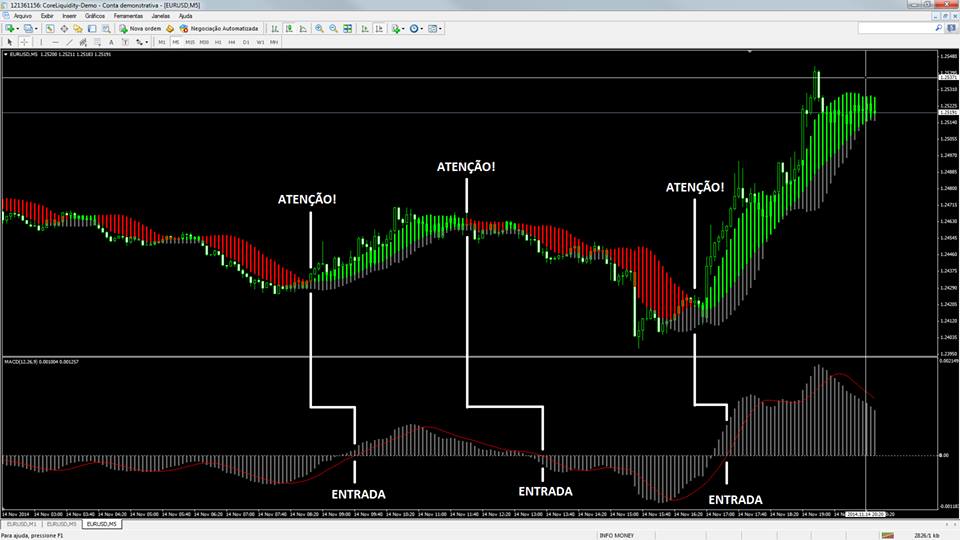Open the Navigator panel
Screen dimensions: 960x540
[78, 28]
